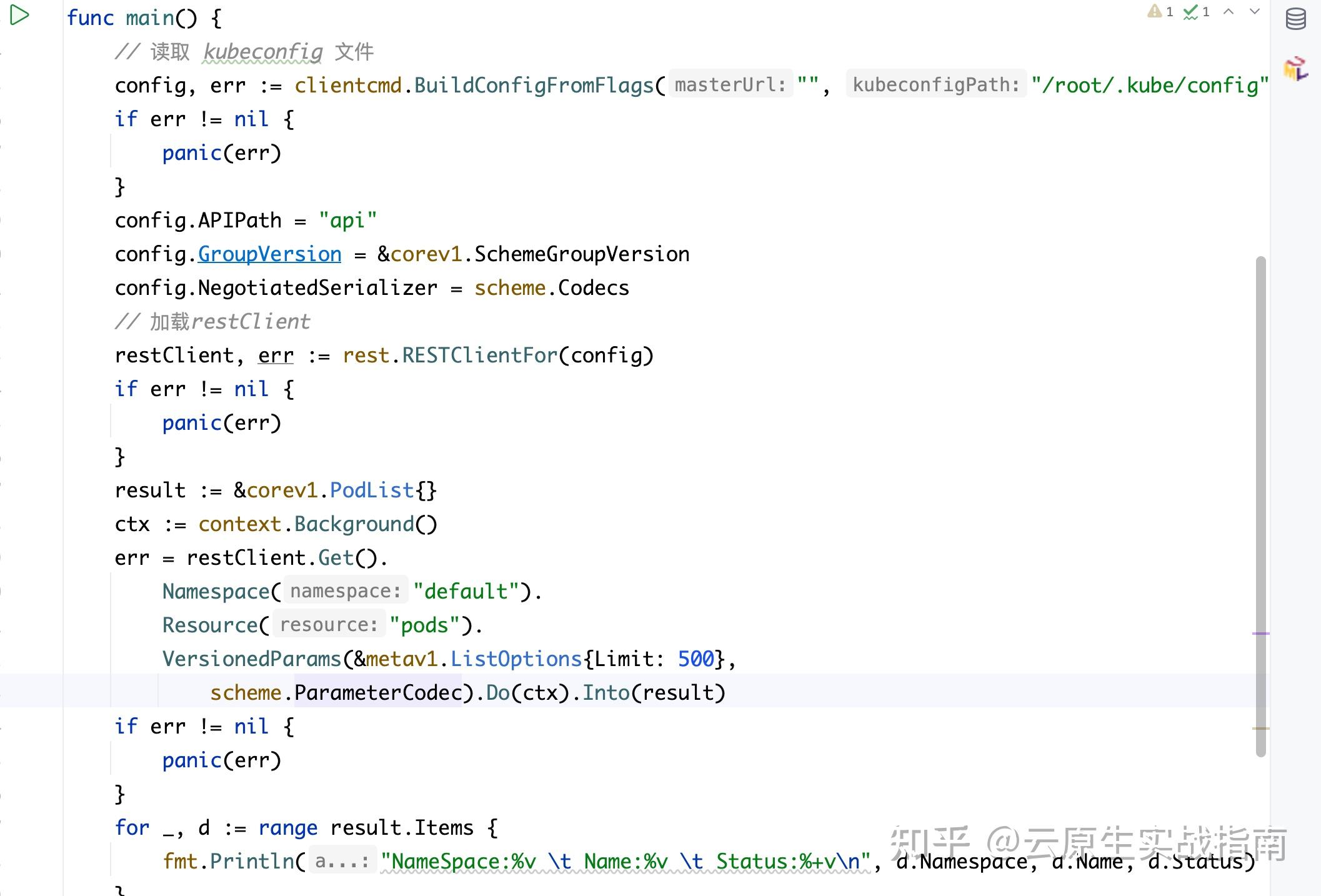The height and width of the screenshot is (896, 1321).
Task: Click the masterUrl inlay parameter hint
Action: tap(730, 85)
